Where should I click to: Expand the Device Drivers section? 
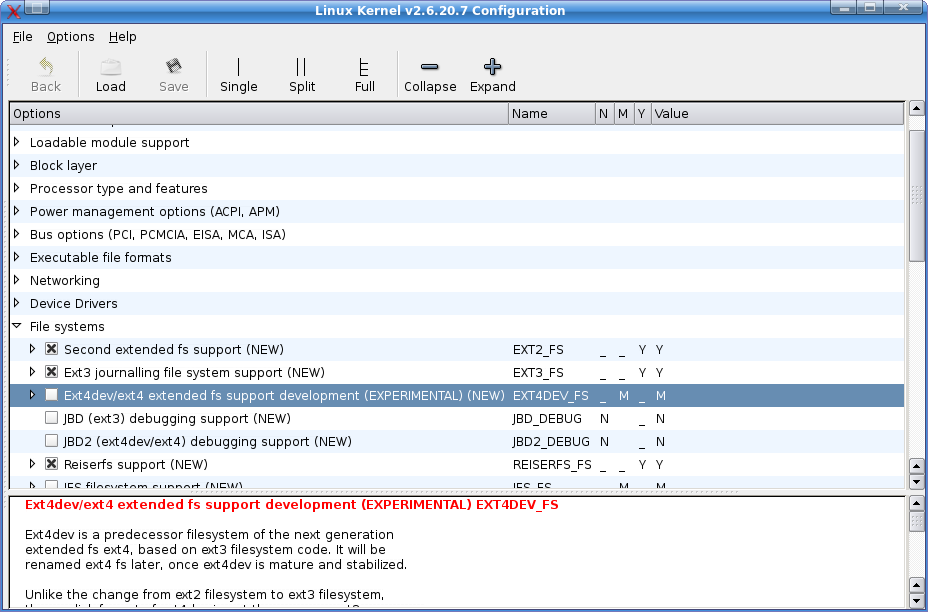(17, 304)
